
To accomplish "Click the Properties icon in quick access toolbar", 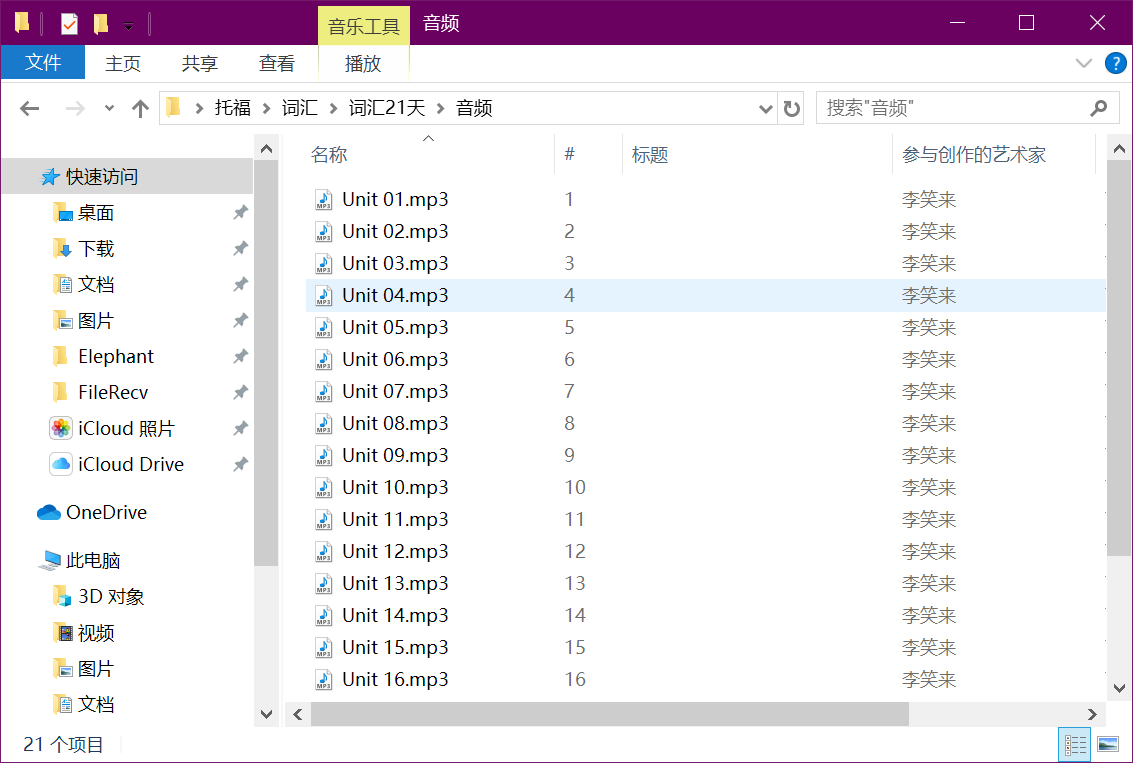I will point(69,24).
